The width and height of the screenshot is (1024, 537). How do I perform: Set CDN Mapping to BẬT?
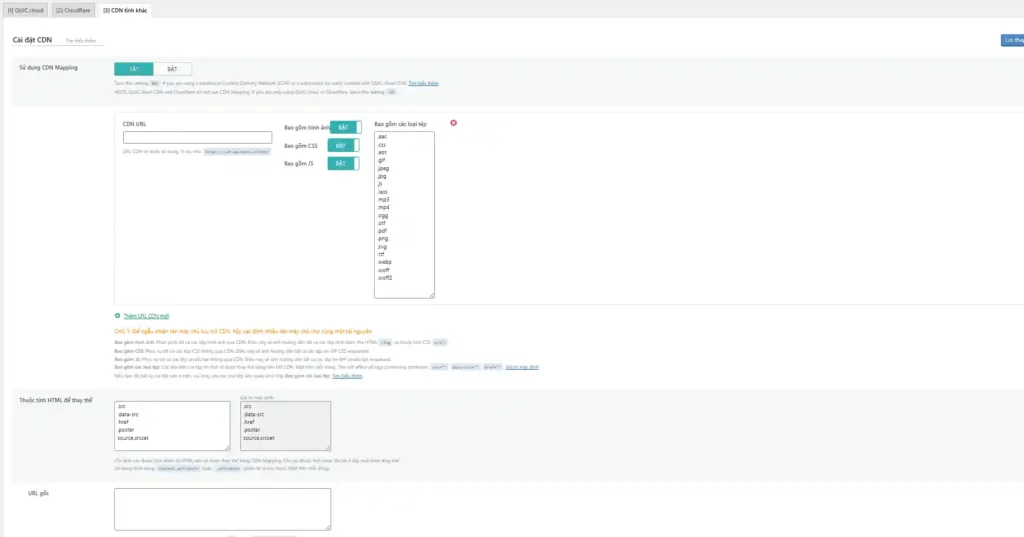coord(172,69)
